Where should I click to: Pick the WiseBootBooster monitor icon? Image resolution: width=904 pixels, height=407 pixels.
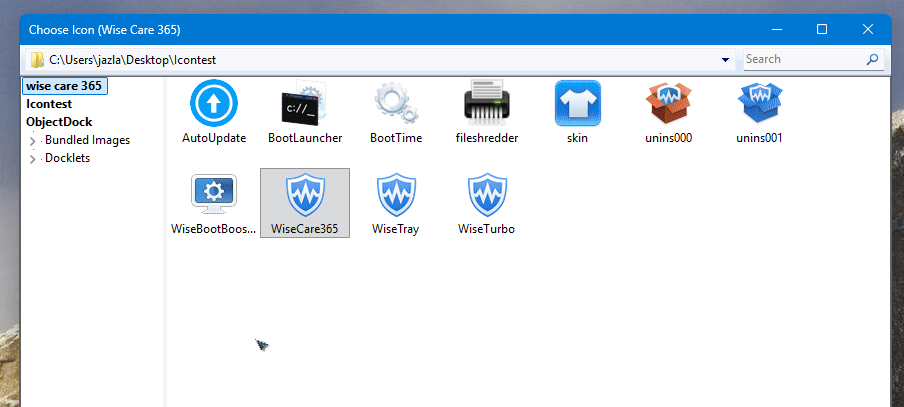click(x=213, y=195)
